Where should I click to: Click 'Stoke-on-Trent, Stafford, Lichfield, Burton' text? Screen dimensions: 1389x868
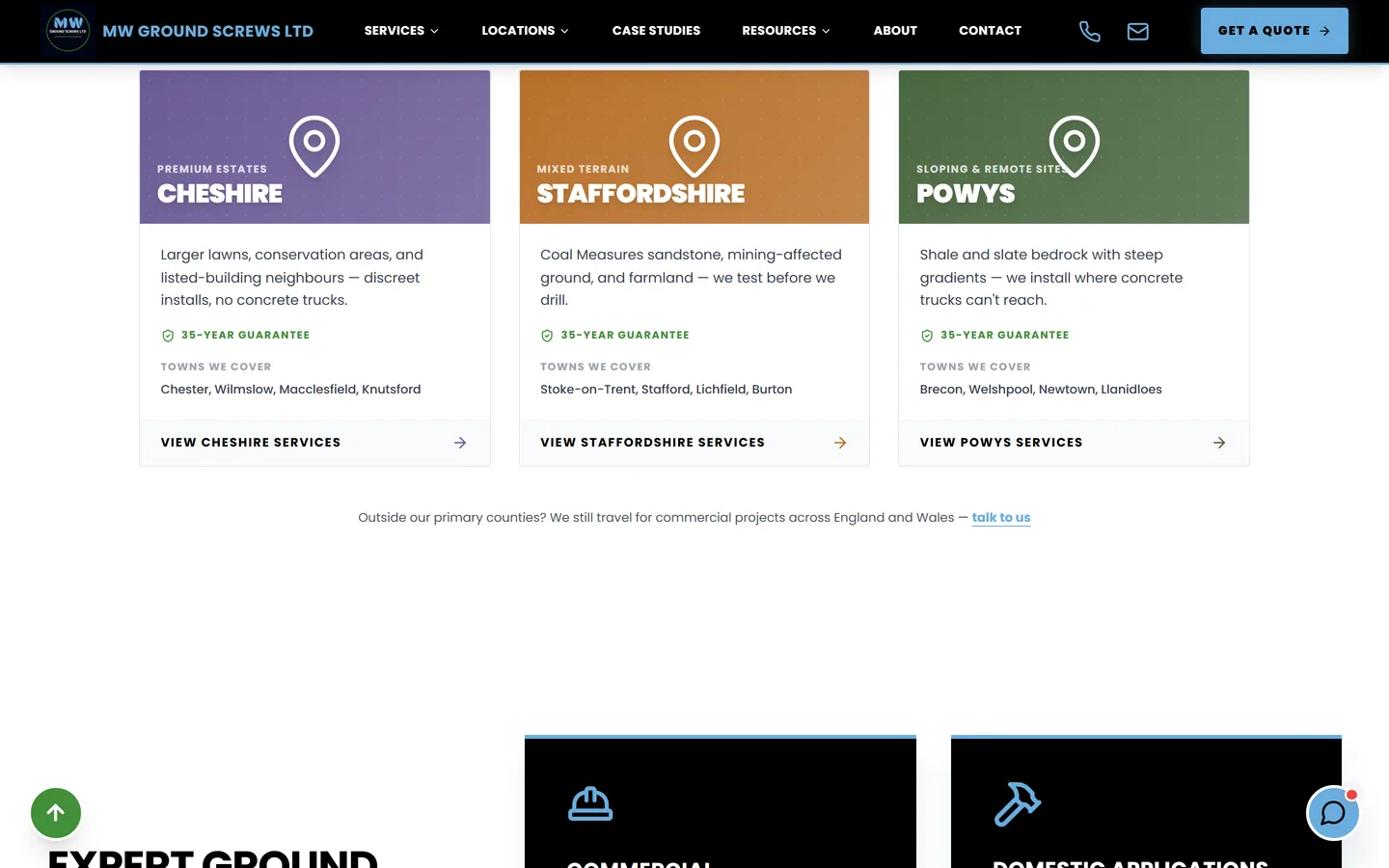click(666, 390)
